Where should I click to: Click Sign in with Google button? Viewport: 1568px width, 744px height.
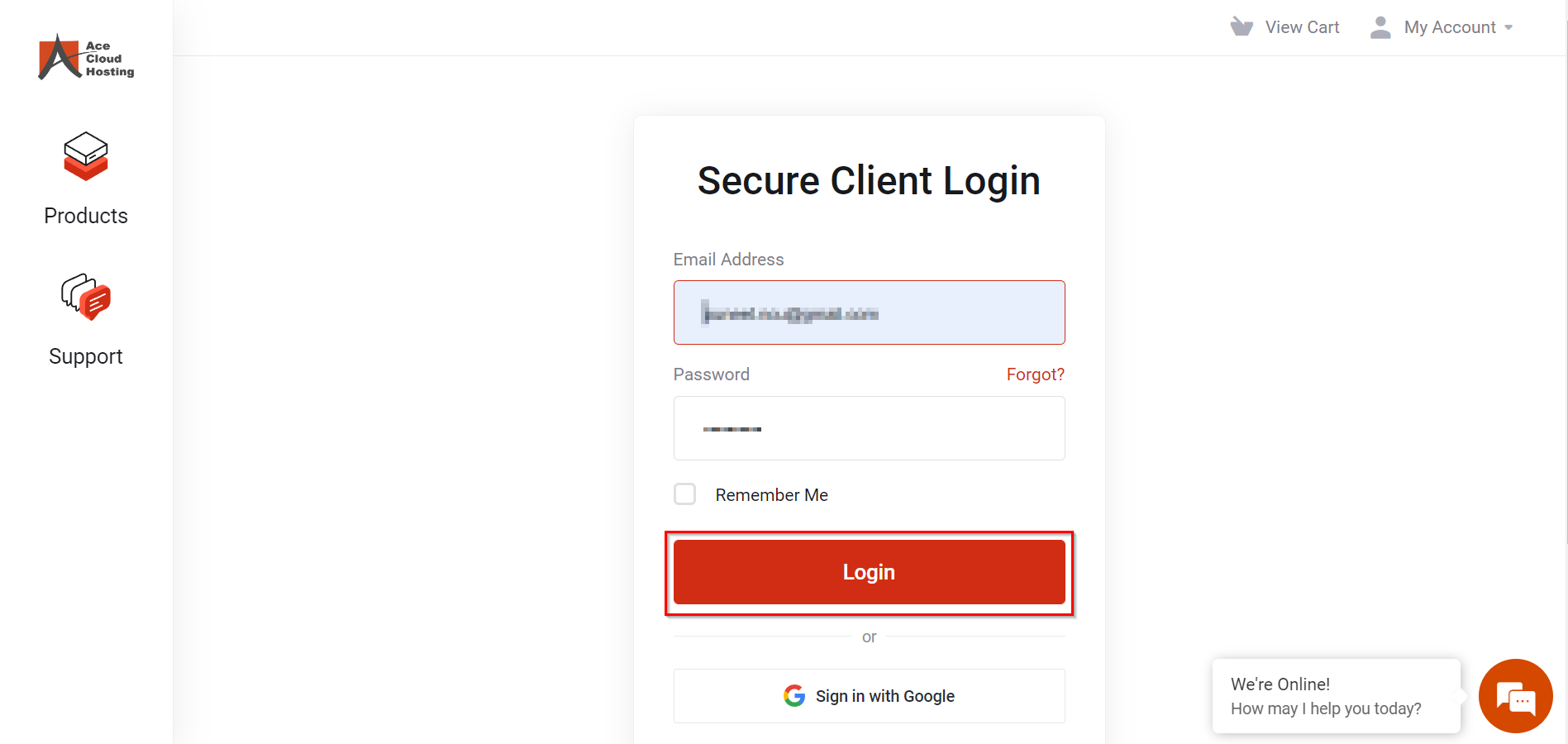[869, 696]
